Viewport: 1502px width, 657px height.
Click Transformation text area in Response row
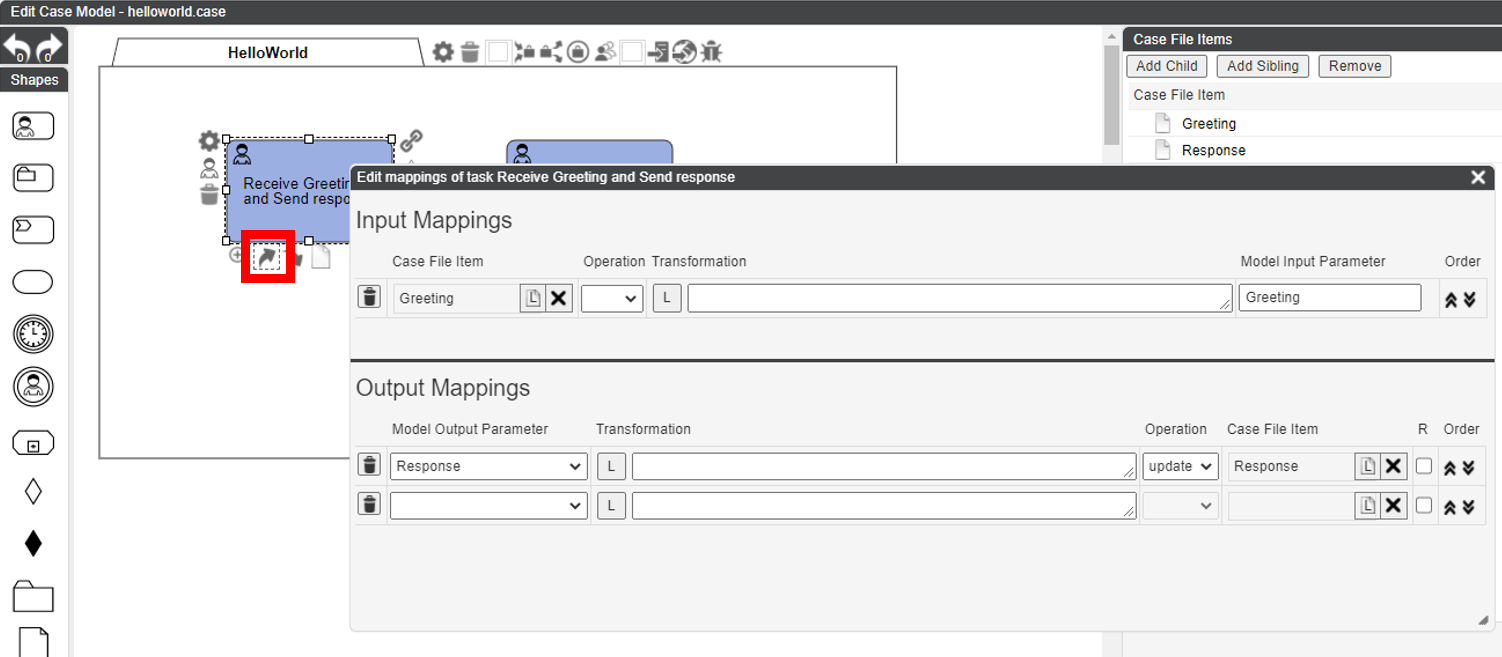click(x=884, y=466)
